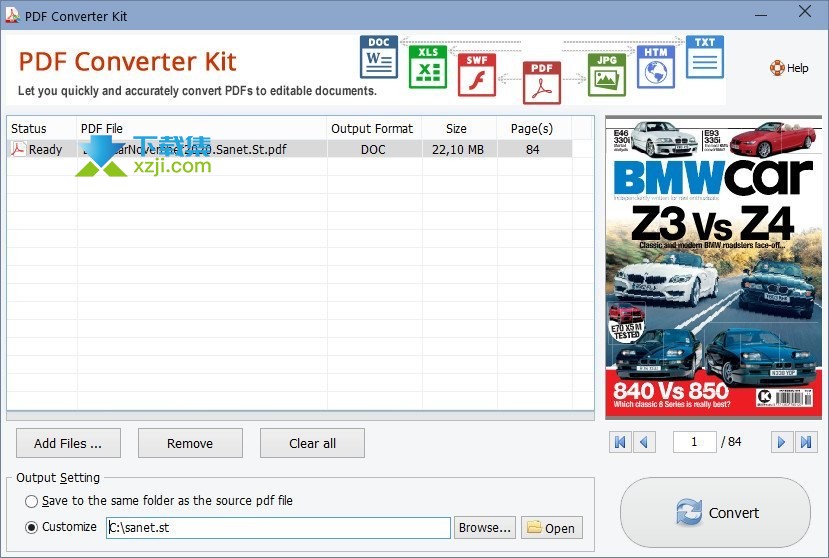Select the DOC Word format icon
The width and height of the screenshot is (829, 558).
pyautogui.click(x=379, y=57)
